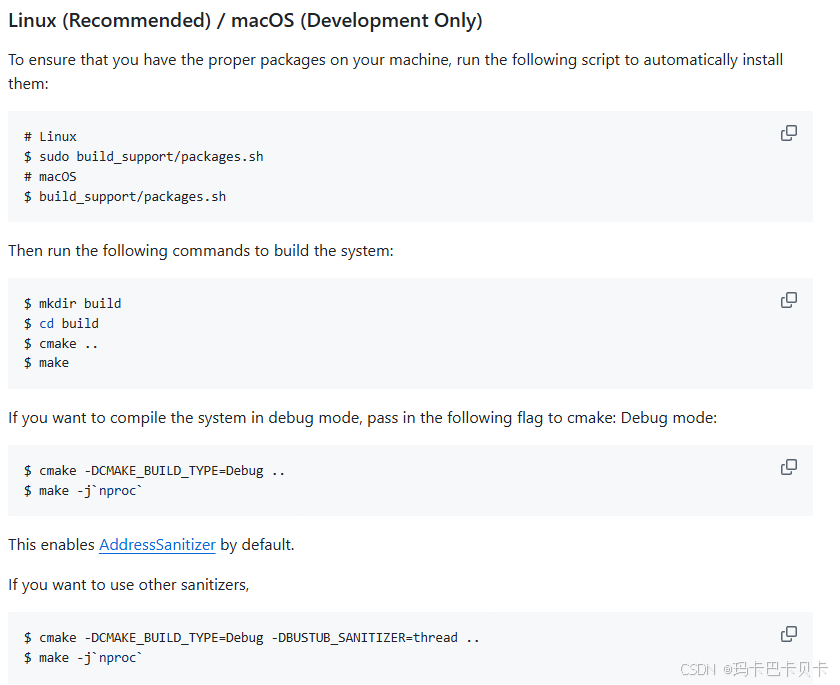Click copy icon on the thread sanitizer block
The height and width of the screenshot is (685, 840).
pyautogui.click(x=789, y=634)
